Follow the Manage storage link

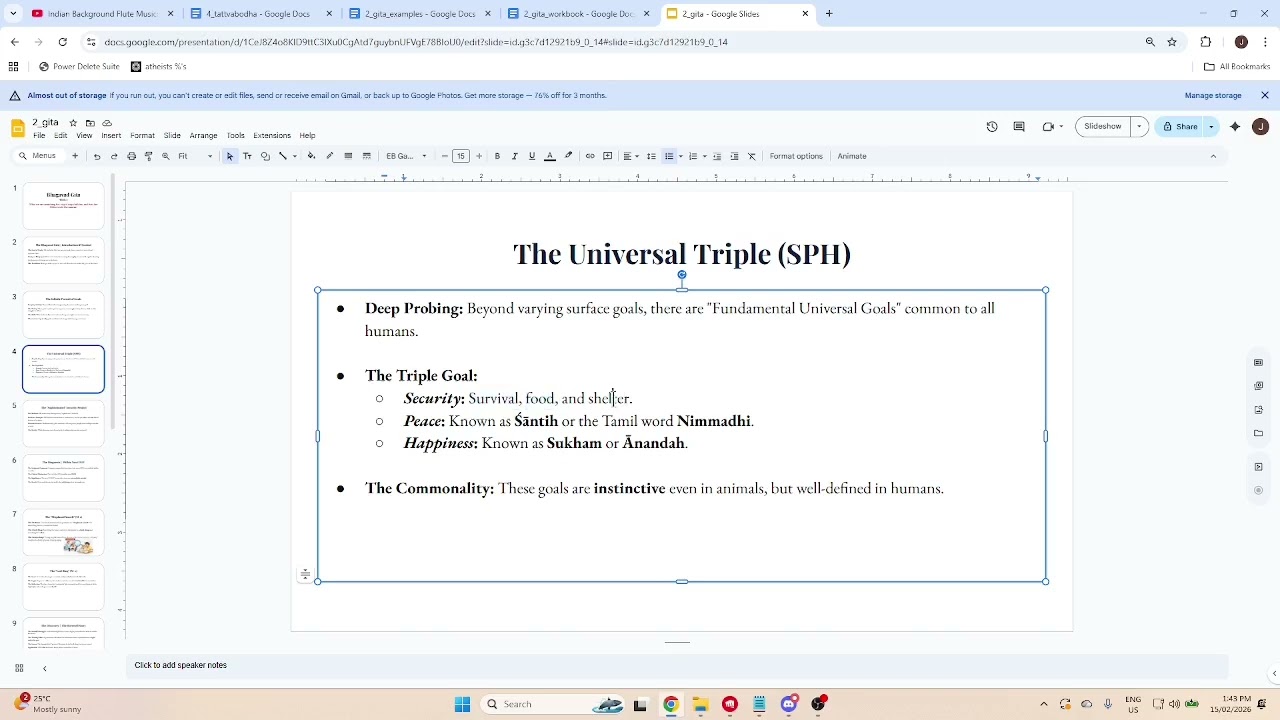coord(1213,96)
